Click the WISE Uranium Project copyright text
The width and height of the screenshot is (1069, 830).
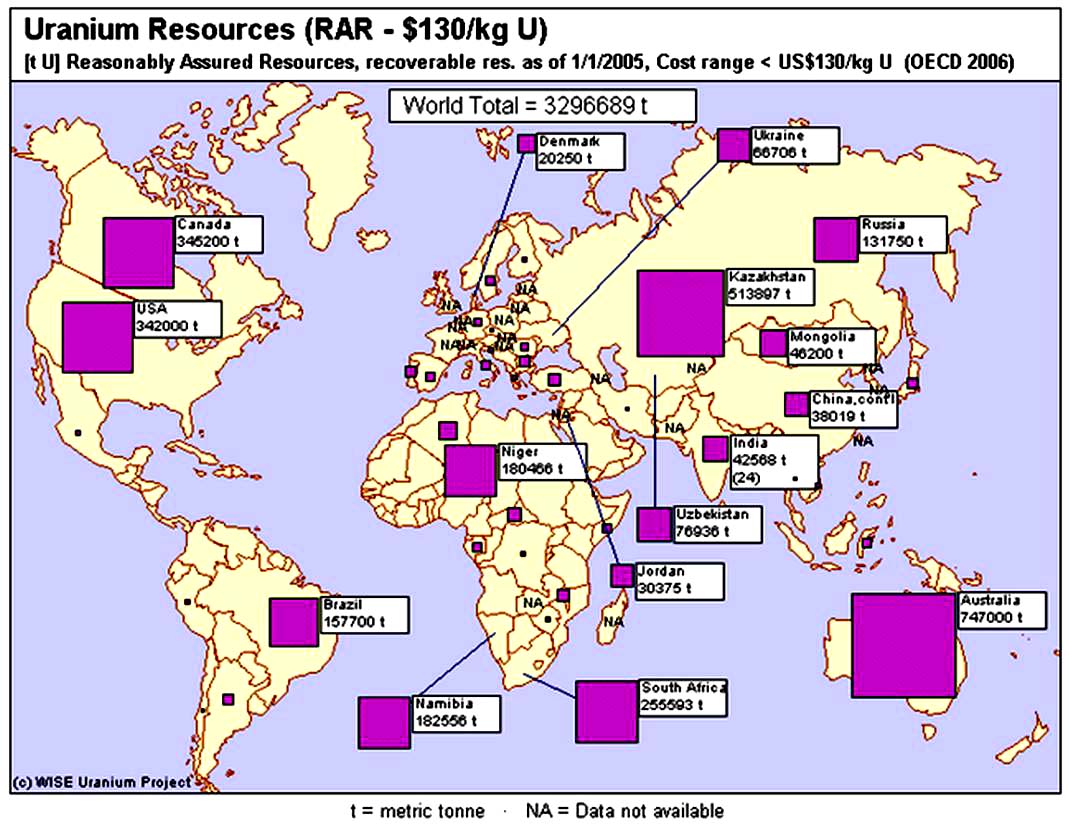point(100,782)
